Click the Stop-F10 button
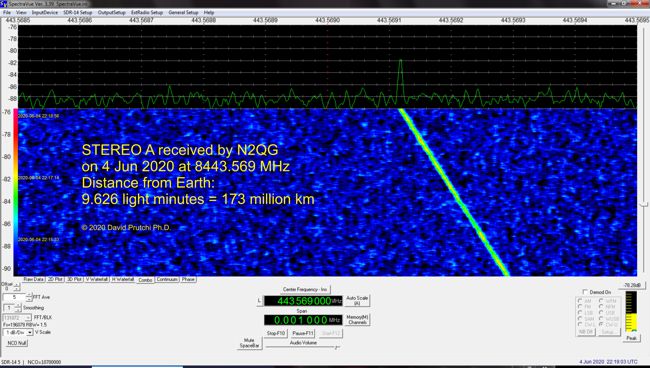The height and width of the screenshot is (368, 650). tap(276, 333)
